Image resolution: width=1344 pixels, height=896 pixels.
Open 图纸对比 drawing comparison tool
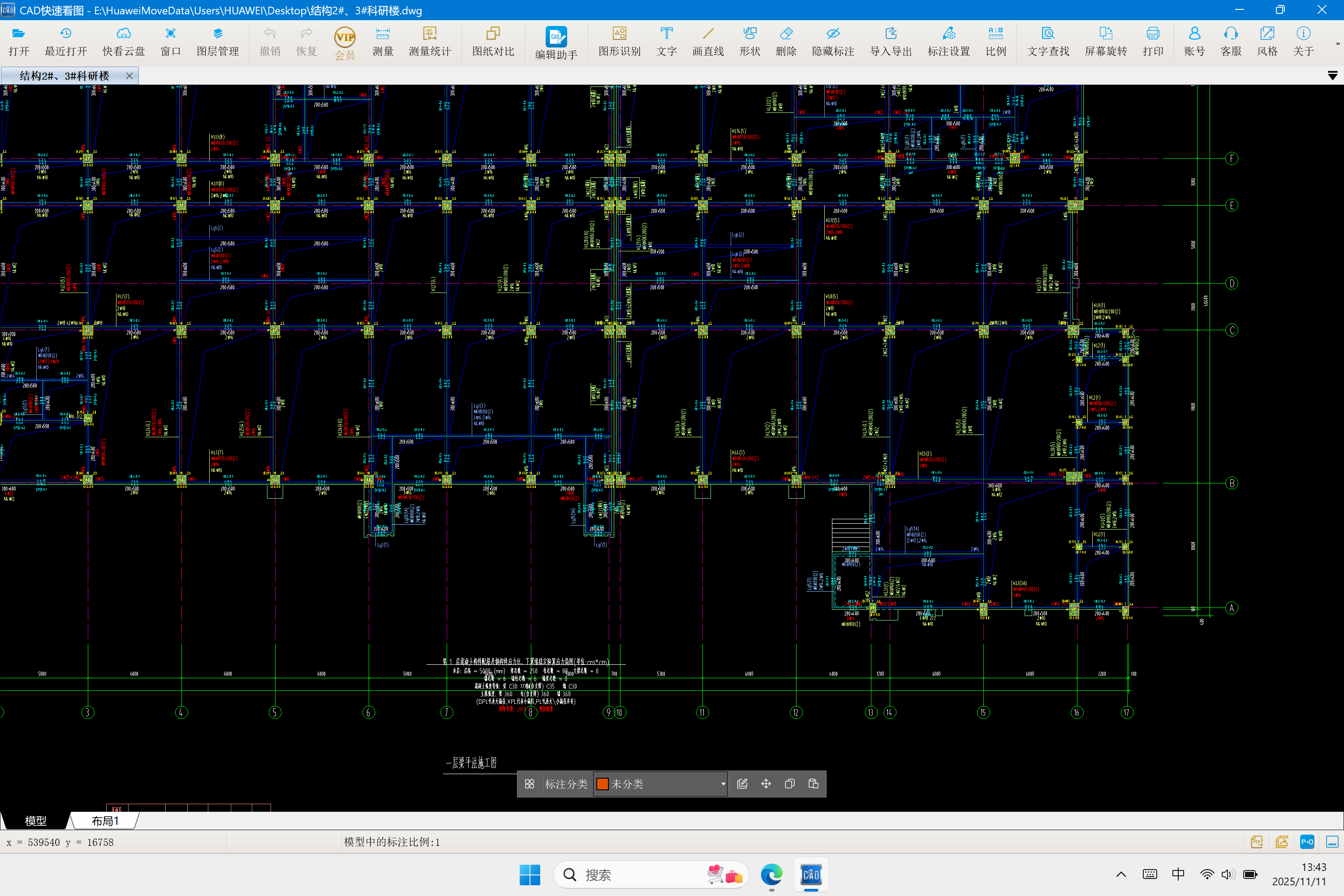(x=492, y=41)
